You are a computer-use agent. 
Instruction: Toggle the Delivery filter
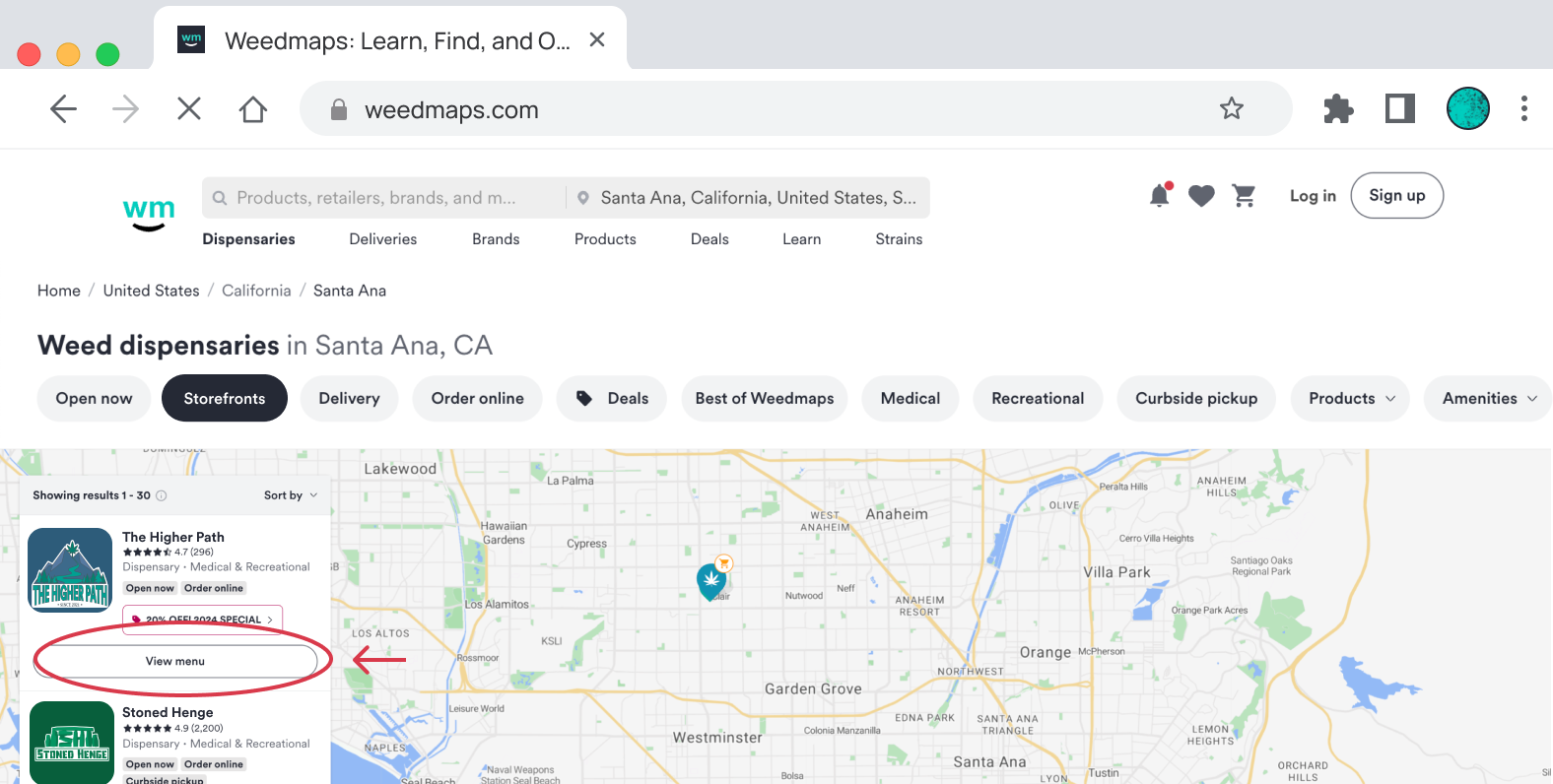pos(349,398)
